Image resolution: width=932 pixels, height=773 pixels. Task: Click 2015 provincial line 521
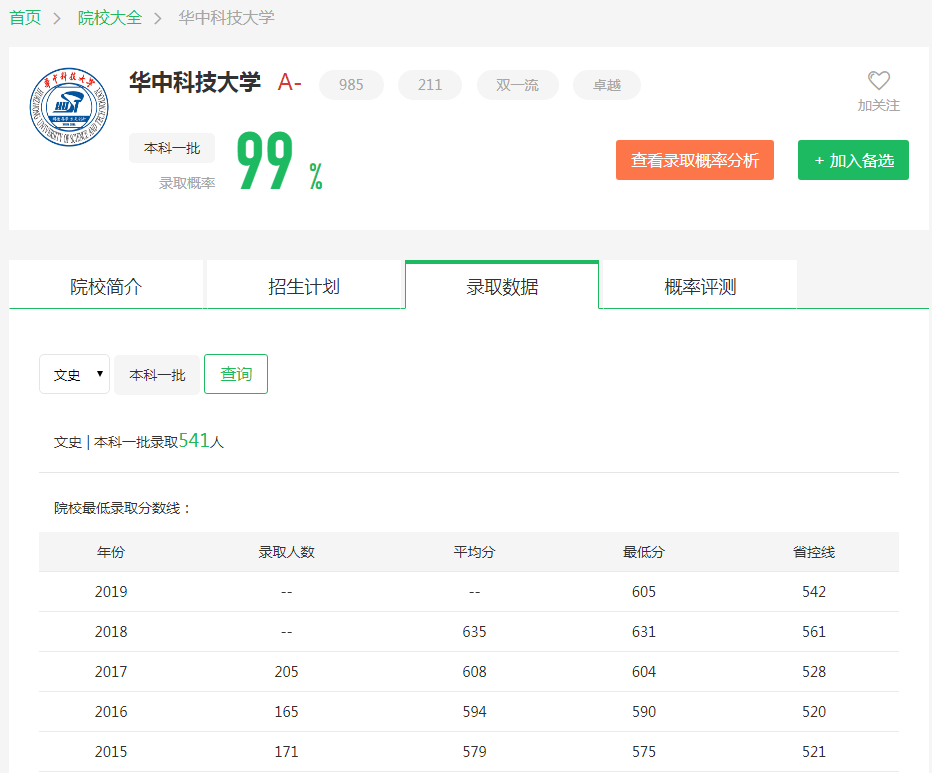coord(814,752)
